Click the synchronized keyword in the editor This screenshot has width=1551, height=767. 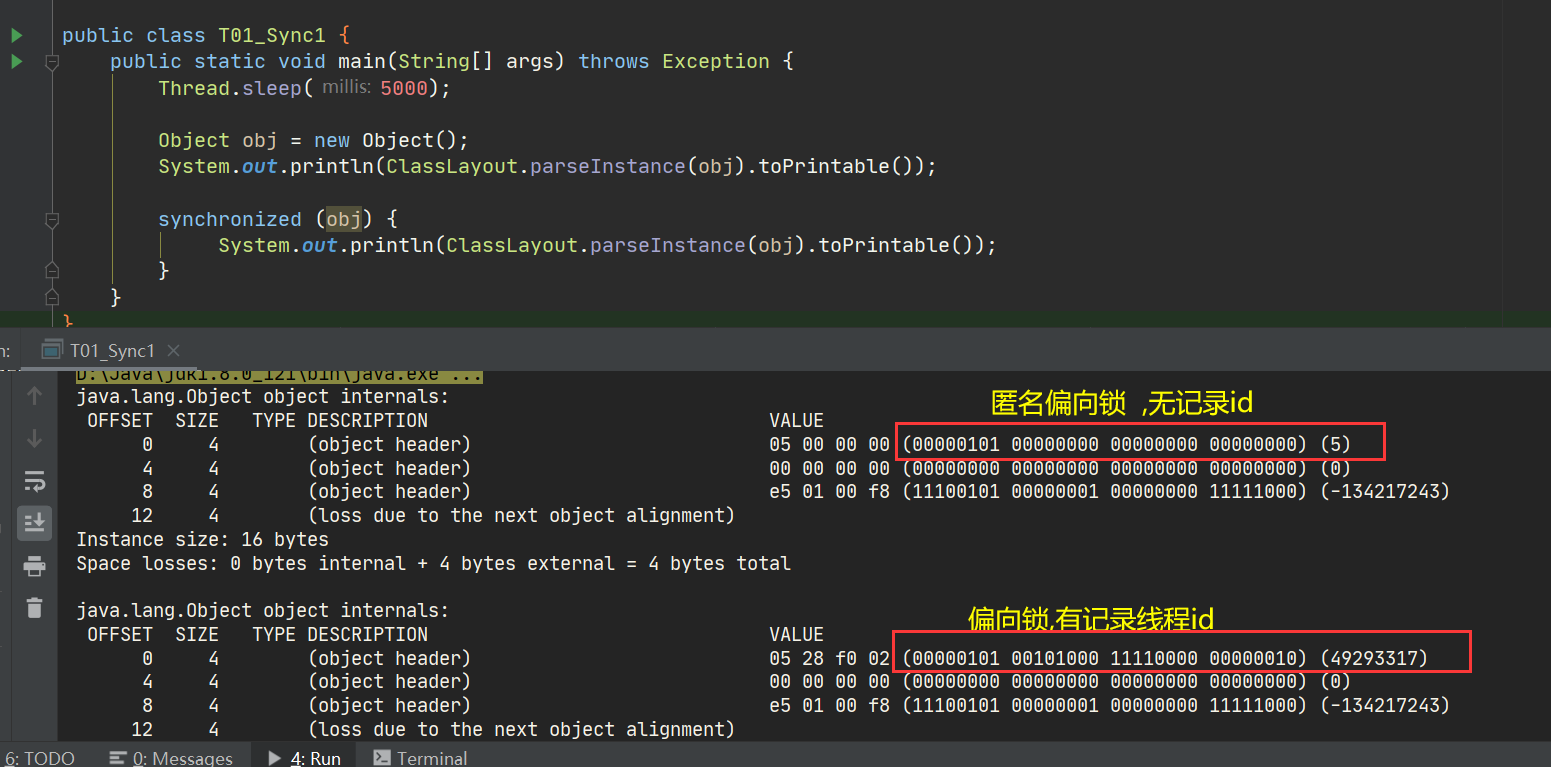[x=230, y=219]
